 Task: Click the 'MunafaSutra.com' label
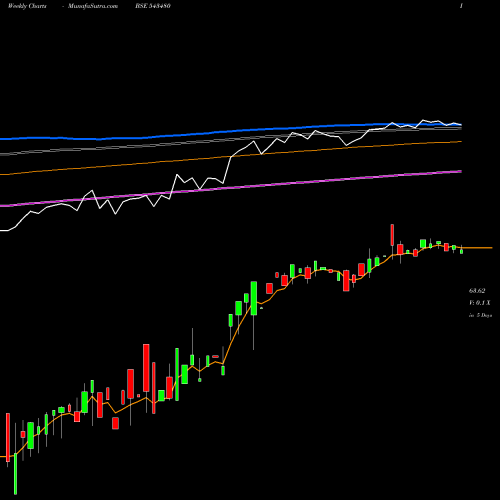(93, 6)
